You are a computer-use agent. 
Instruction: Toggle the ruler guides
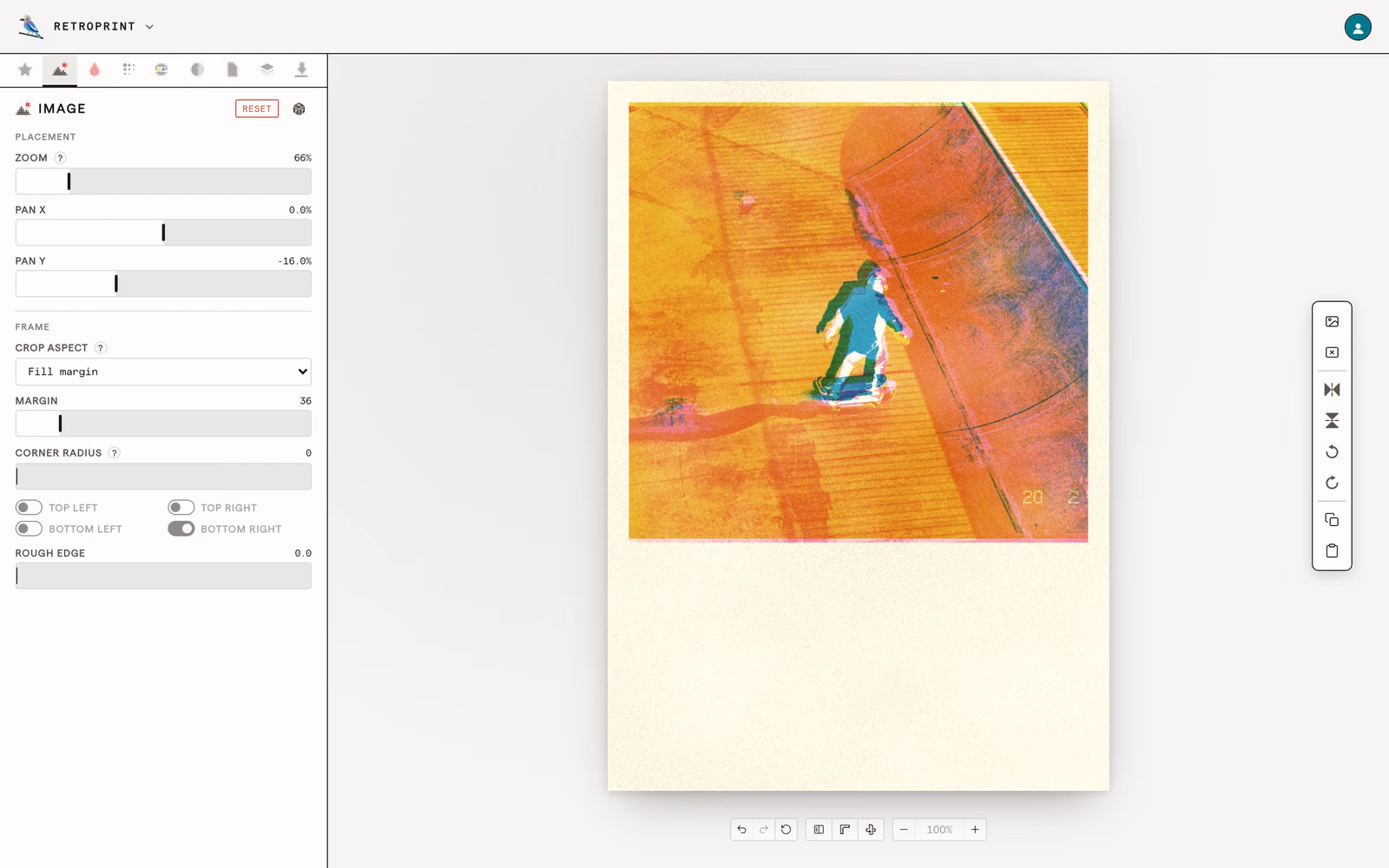coord(845,830)
